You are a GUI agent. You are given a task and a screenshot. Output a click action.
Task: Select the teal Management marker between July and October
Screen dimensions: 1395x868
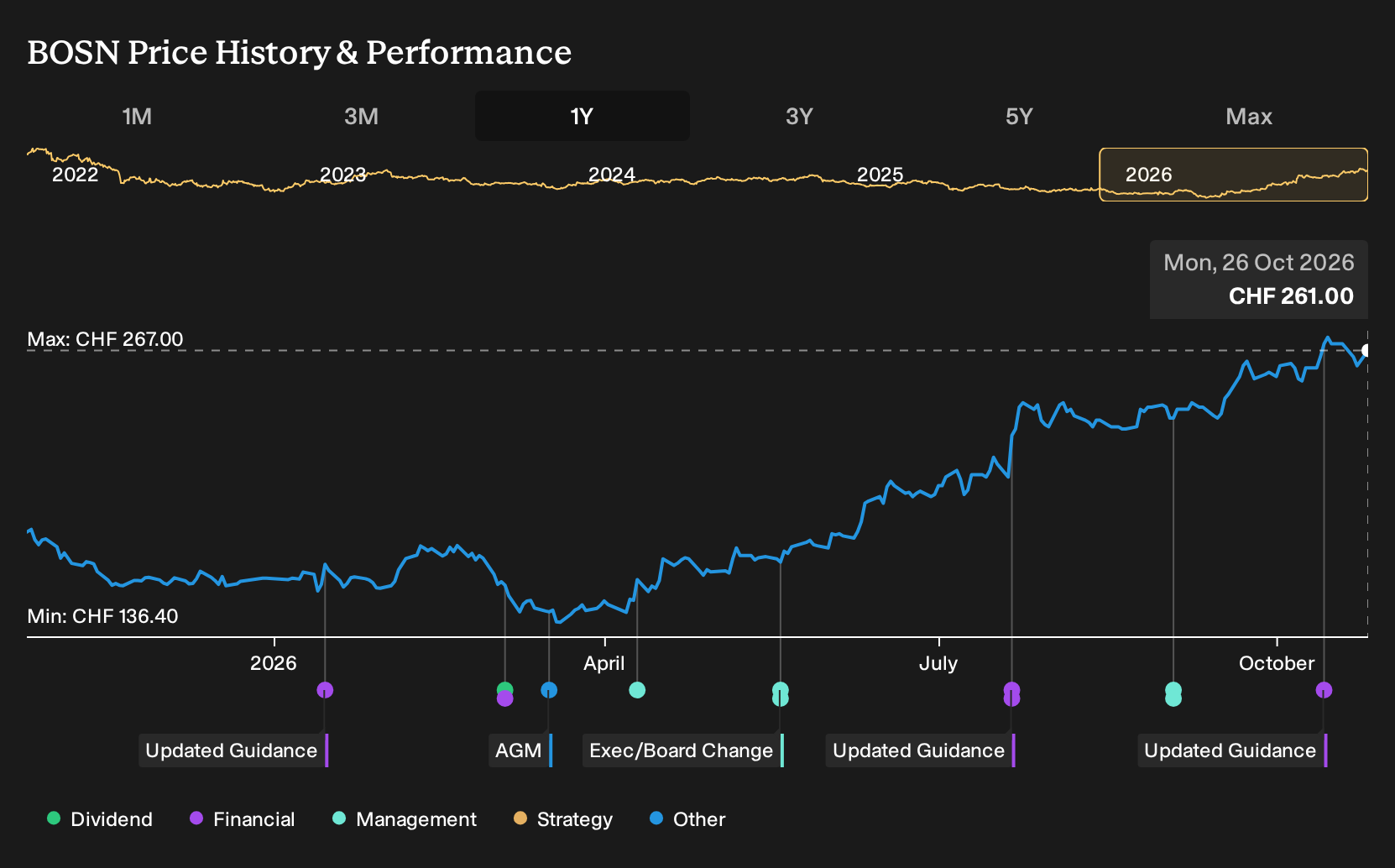click(x=1173, y=690)
